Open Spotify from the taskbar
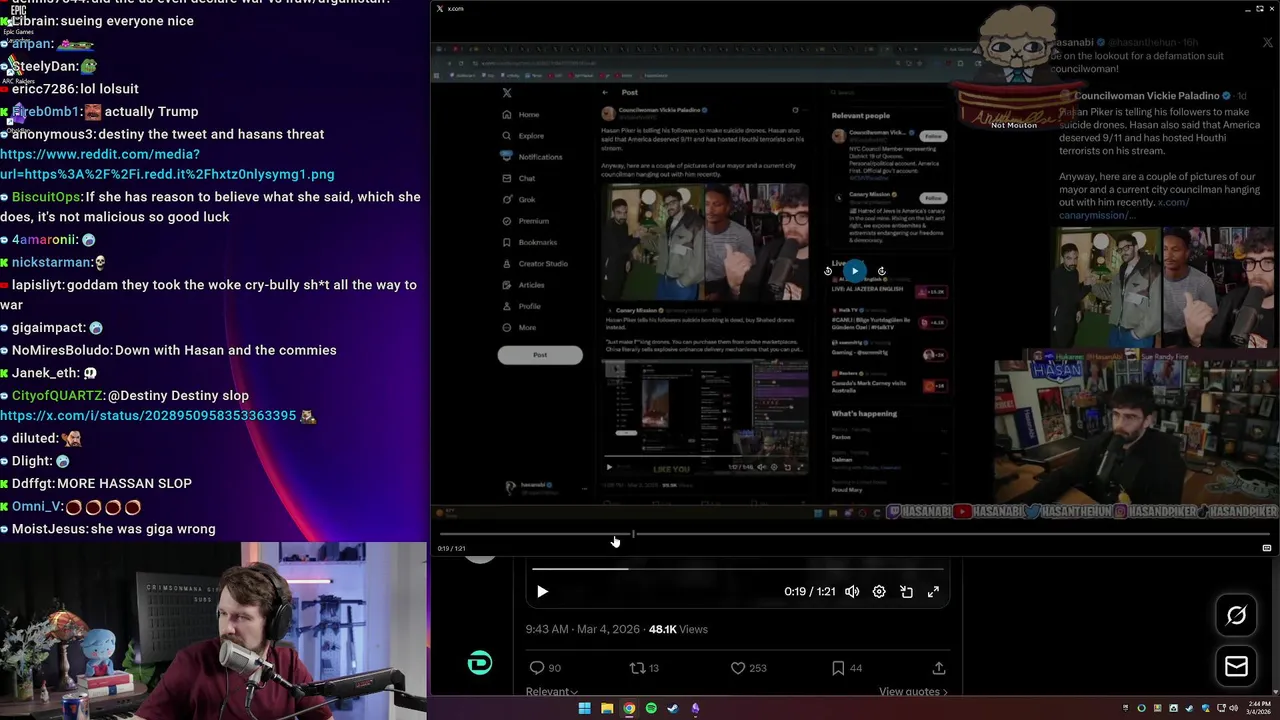The width and height of the screenshot is (1280, 720). [x=651, y=709]
